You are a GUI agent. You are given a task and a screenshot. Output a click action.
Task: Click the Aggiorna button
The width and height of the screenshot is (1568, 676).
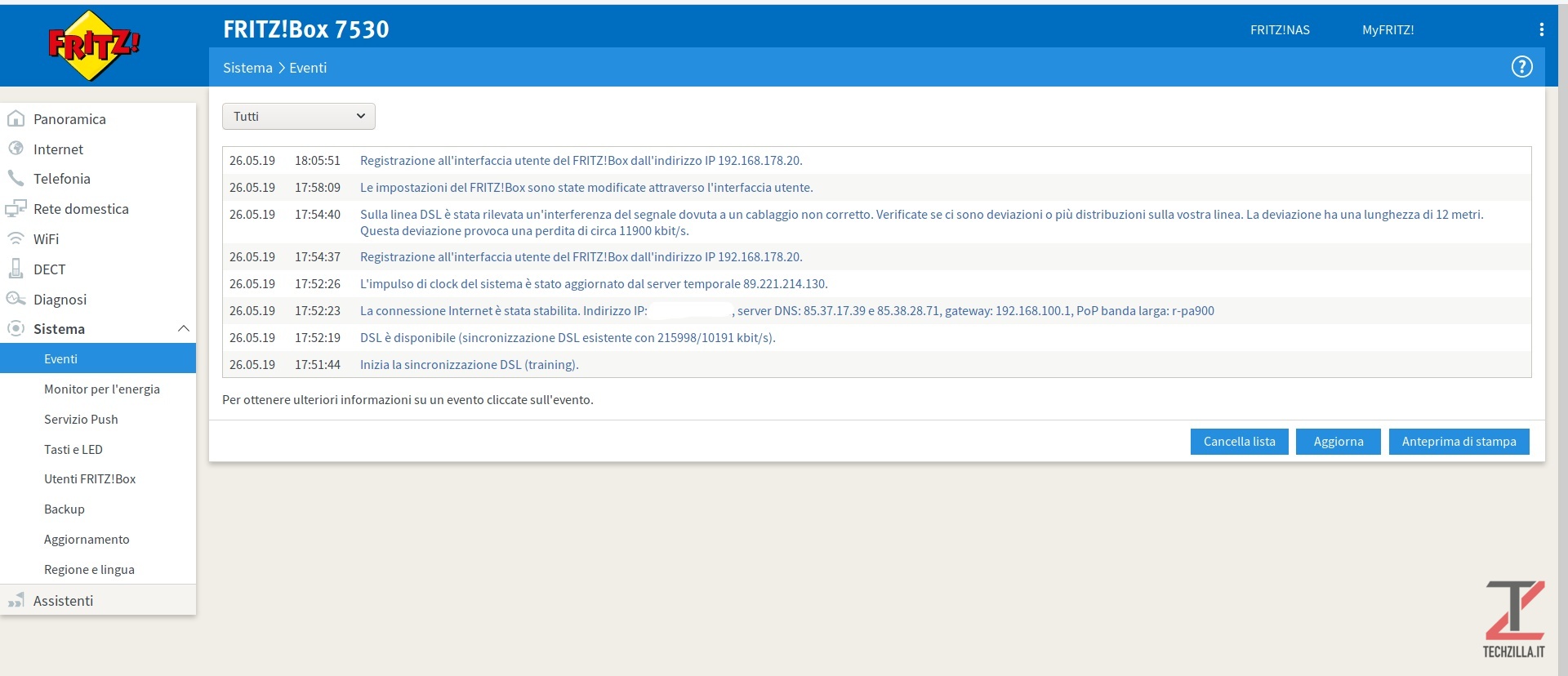[x=1339, y=442]
